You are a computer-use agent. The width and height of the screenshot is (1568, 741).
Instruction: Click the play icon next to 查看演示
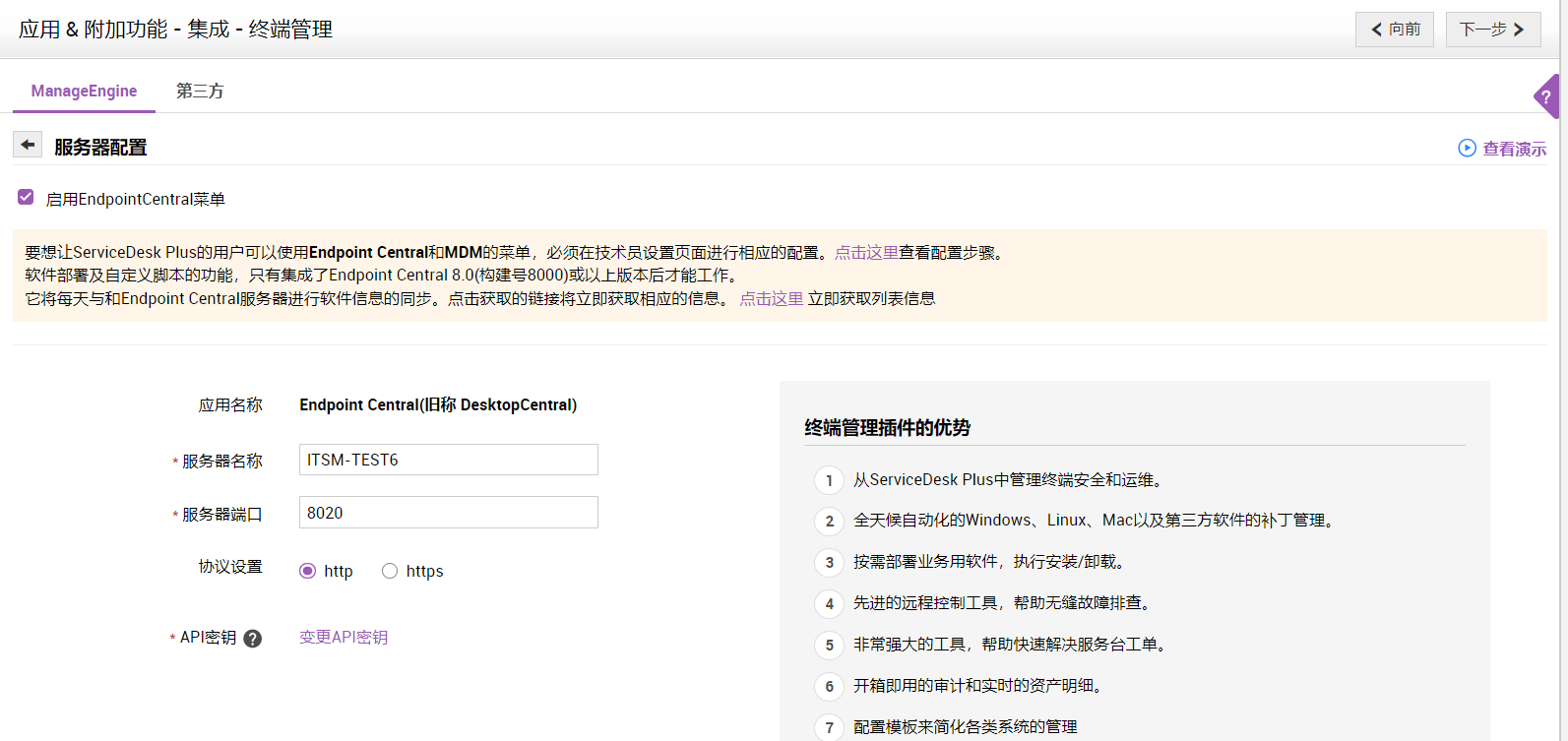(x=1467, y=149)
